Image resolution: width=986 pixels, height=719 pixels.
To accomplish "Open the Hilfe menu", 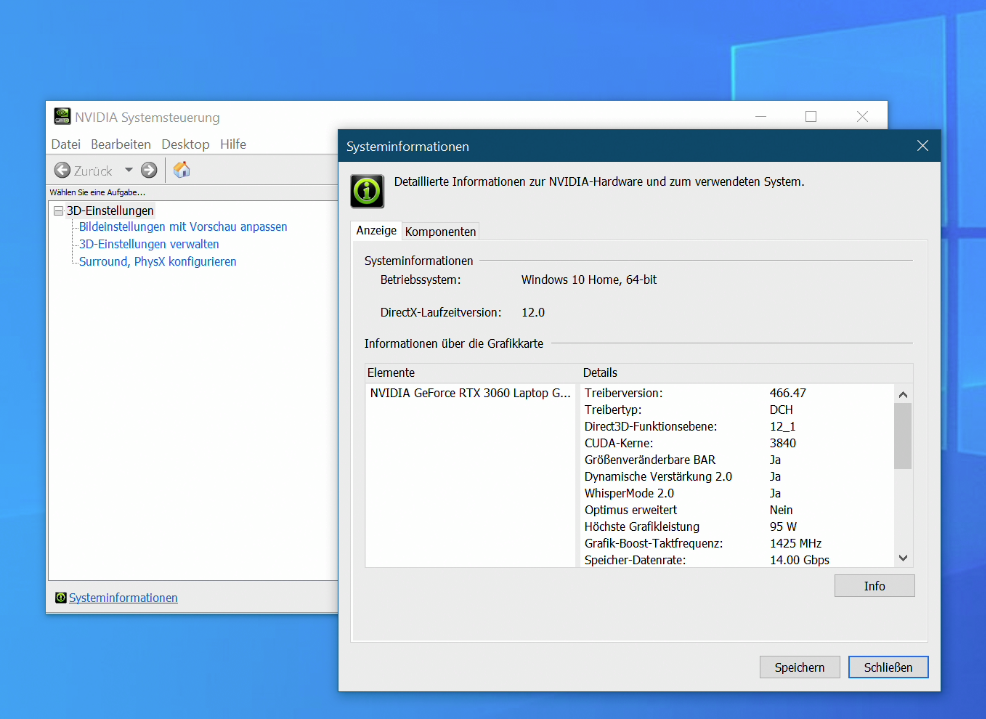I will click(233, 144).
